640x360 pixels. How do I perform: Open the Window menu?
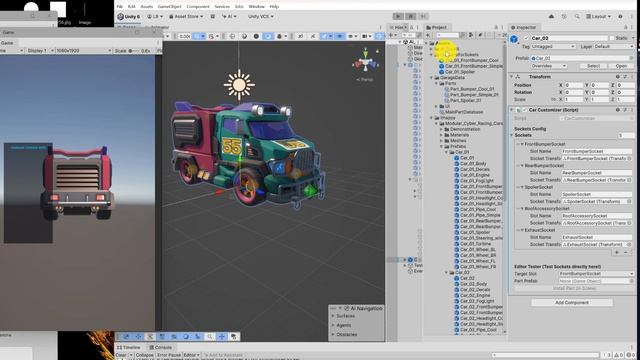click(x=256, y=7)
